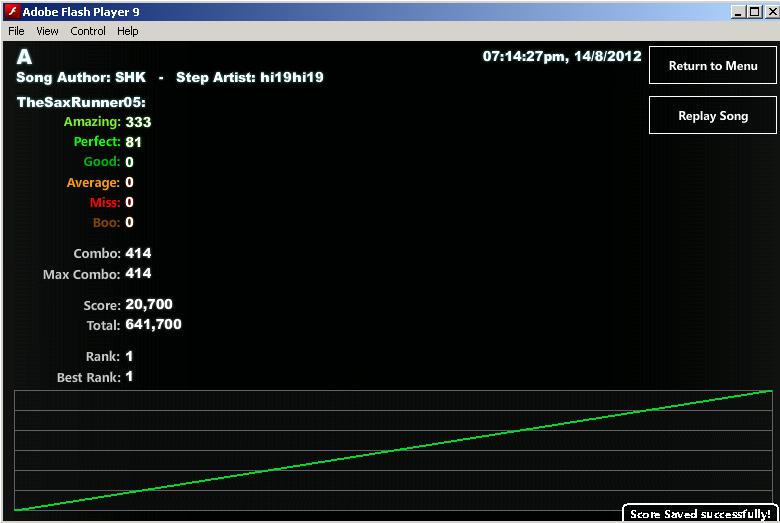Screen dimensions: 780x523
Task: Maximize the Flash Player window
Action: pyautogui.click(x=755, y=12)
